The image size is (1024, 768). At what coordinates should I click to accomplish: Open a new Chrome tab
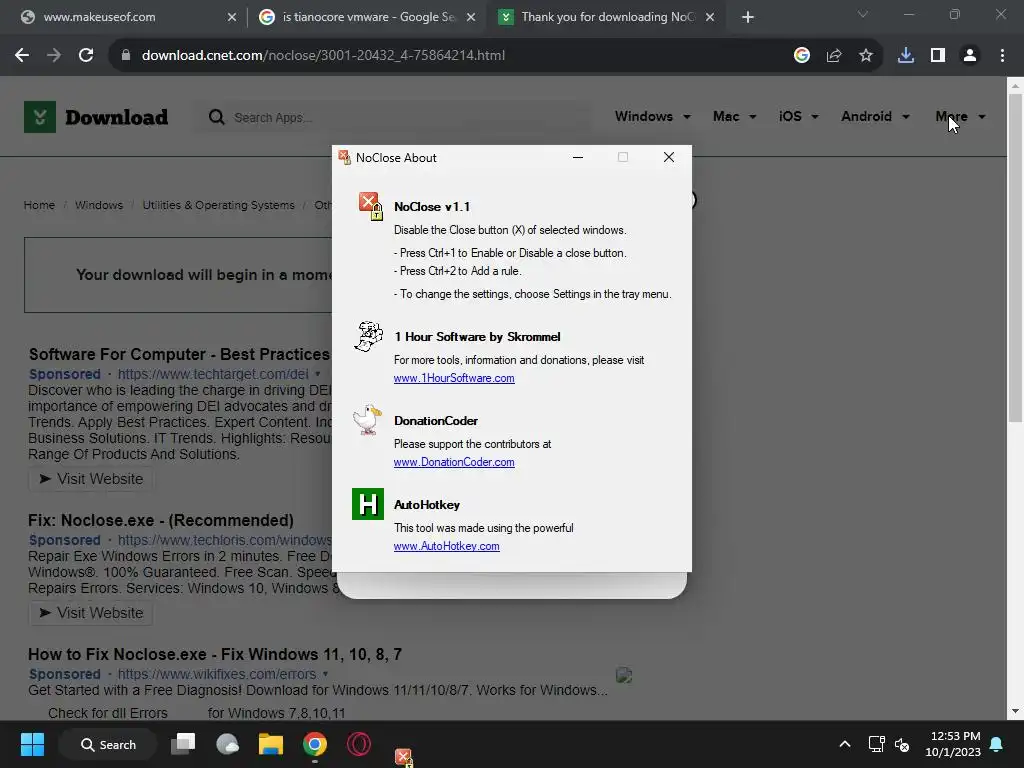click(x=748, y=17)
